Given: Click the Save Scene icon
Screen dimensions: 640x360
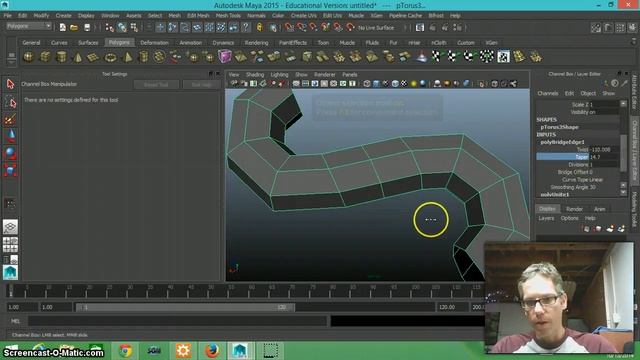Looking at the screenshot, I should [x=87, y=27].
